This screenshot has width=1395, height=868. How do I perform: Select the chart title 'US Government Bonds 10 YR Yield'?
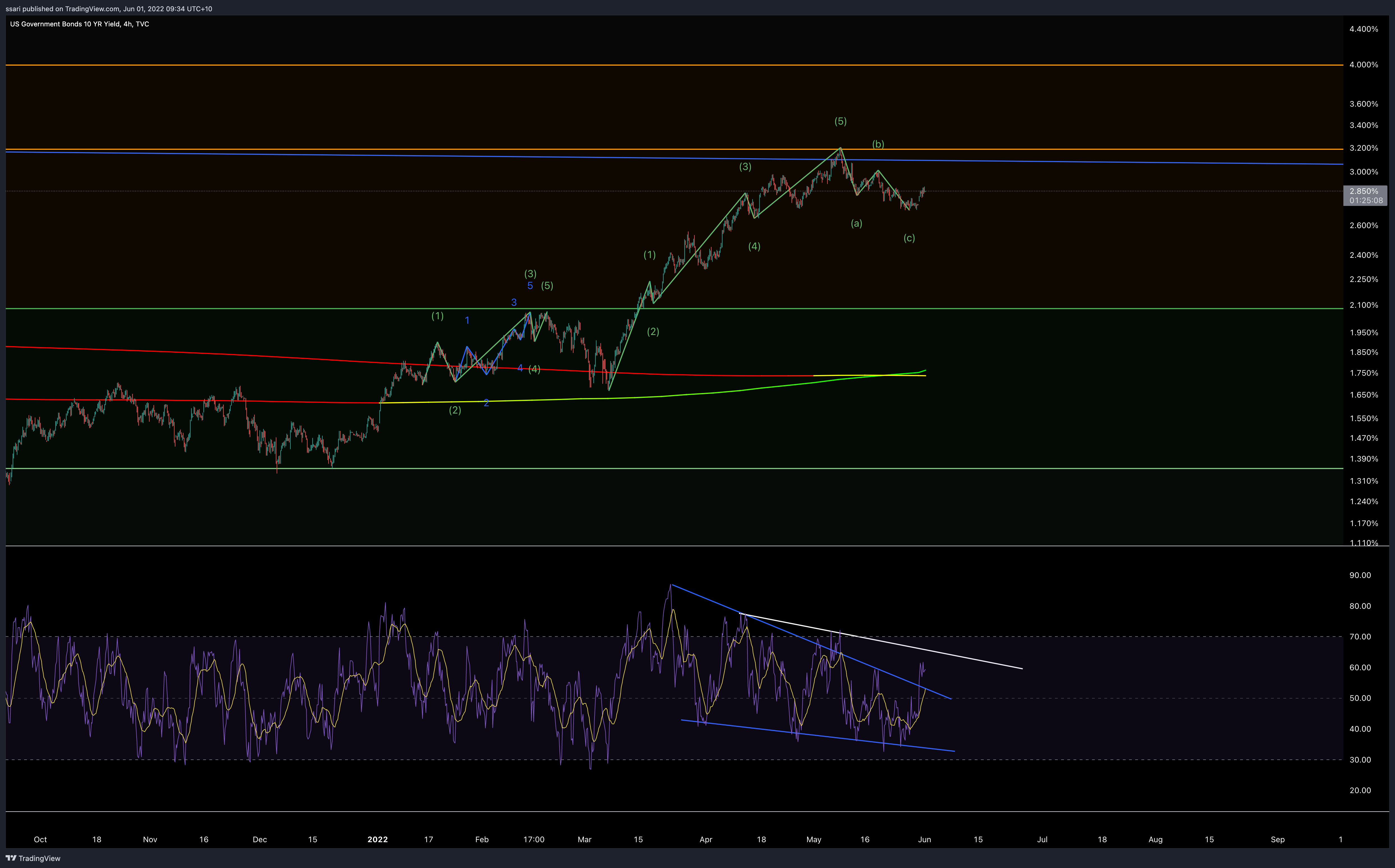[65, 24]
